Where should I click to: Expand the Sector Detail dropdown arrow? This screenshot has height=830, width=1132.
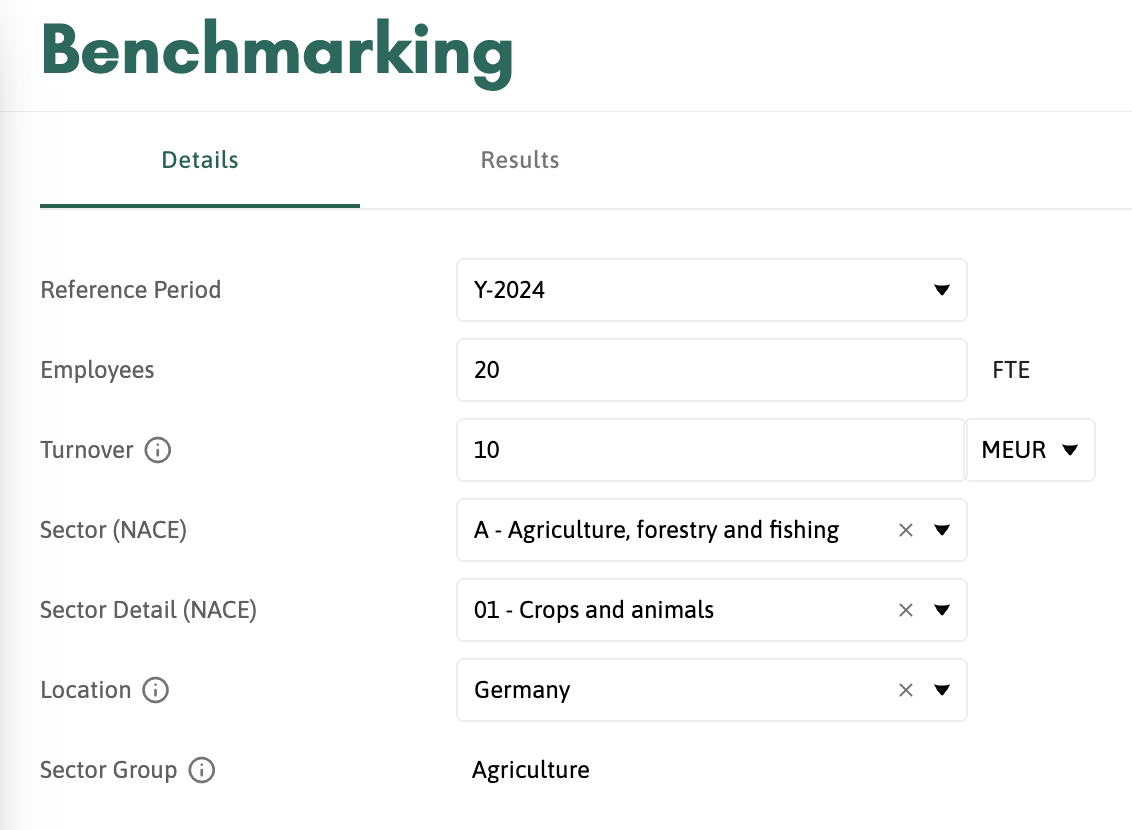pos(941,610)
